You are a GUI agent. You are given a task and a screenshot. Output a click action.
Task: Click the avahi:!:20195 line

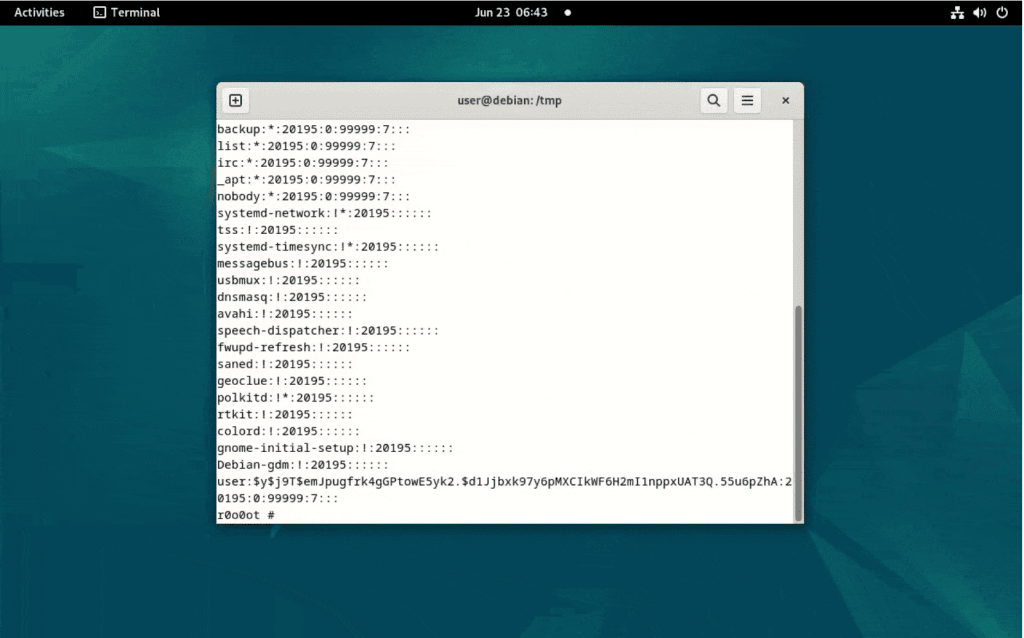click(285, 314)
